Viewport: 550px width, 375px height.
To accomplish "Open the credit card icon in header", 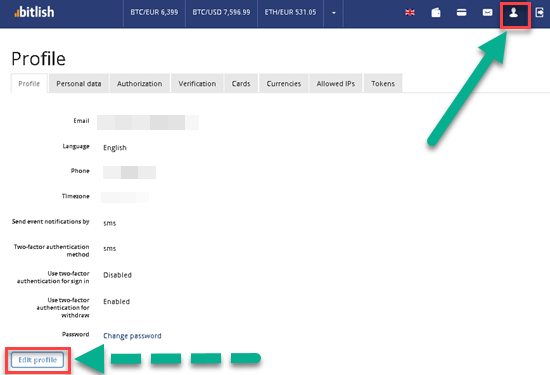I will click(x=462, y=13).
